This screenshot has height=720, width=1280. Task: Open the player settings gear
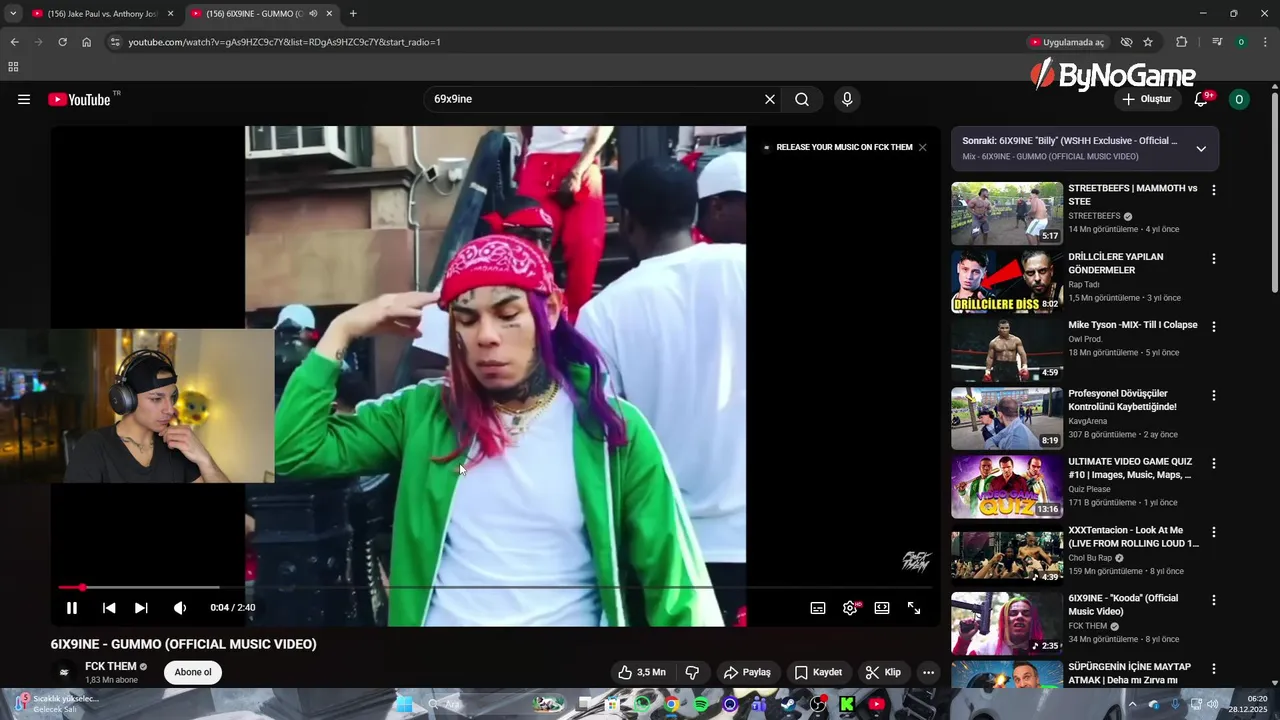[850, 608]
